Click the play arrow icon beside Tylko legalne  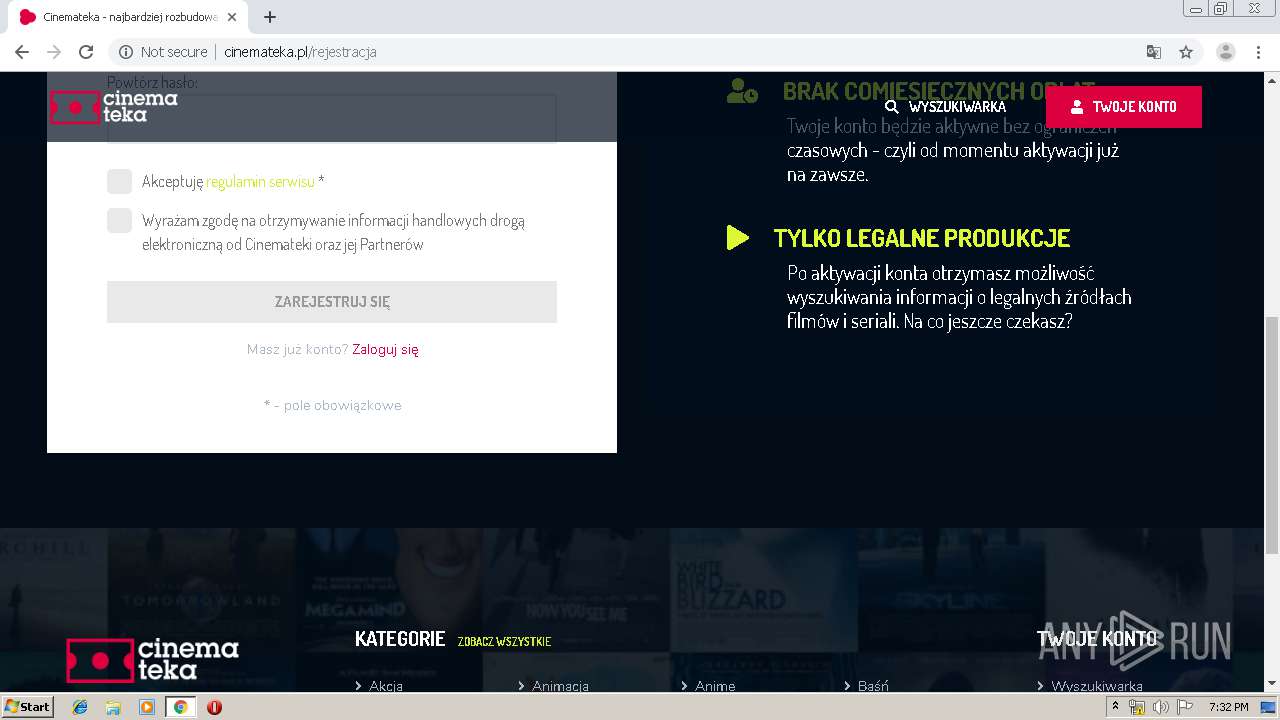pyautogui.click(x=738, y=238)
